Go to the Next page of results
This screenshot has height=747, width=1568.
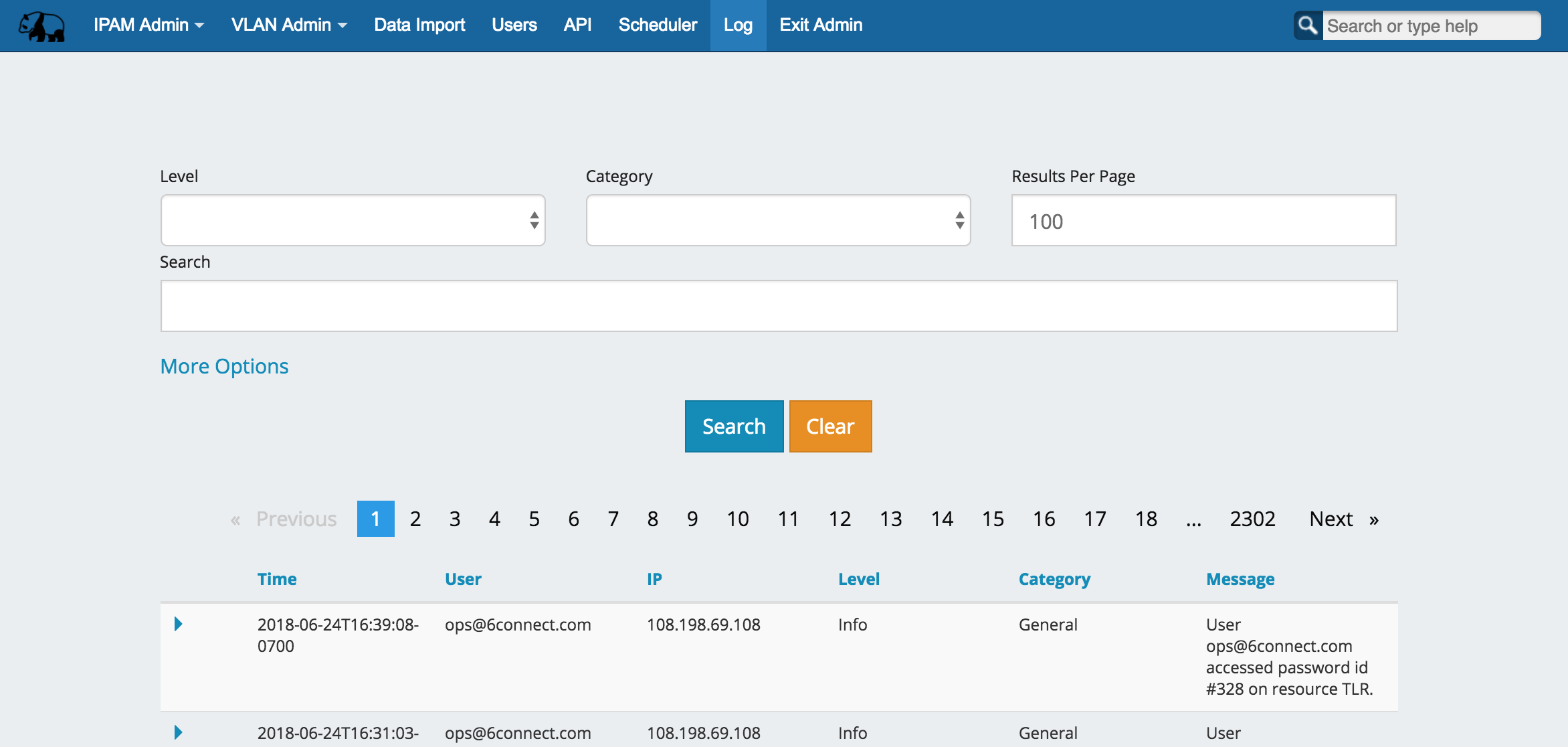point(1343,519)
